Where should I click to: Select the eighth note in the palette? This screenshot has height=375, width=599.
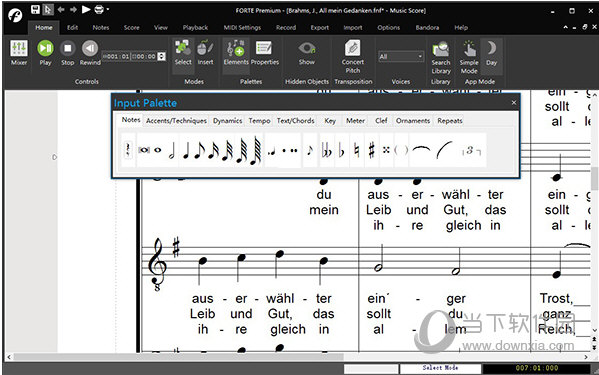199,150
